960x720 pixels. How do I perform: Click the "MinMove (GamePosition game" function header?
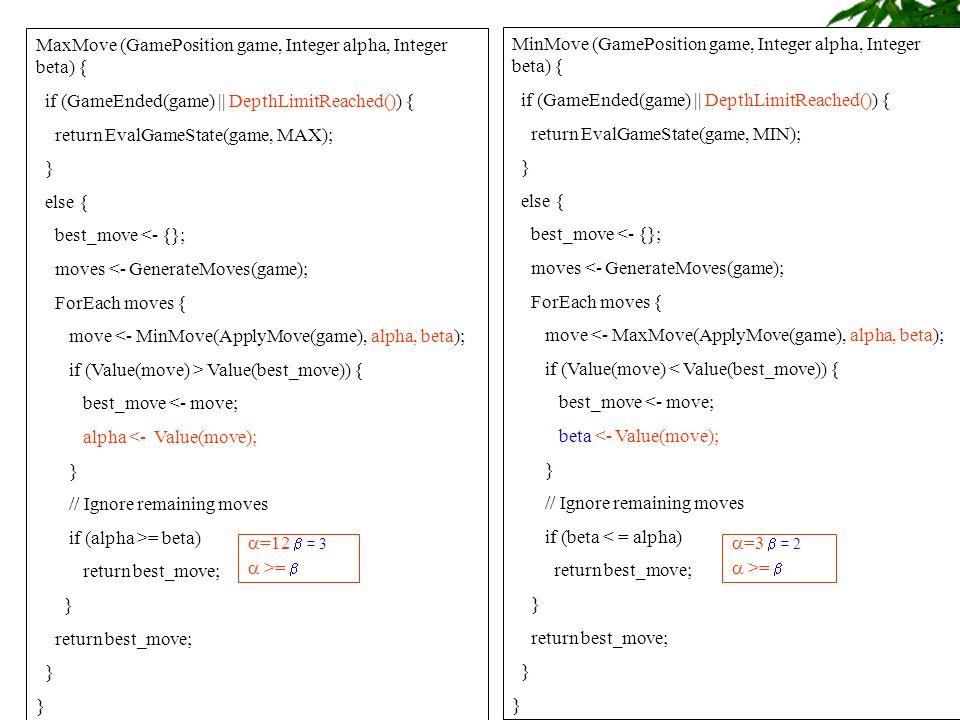click(x=716, y=54)
